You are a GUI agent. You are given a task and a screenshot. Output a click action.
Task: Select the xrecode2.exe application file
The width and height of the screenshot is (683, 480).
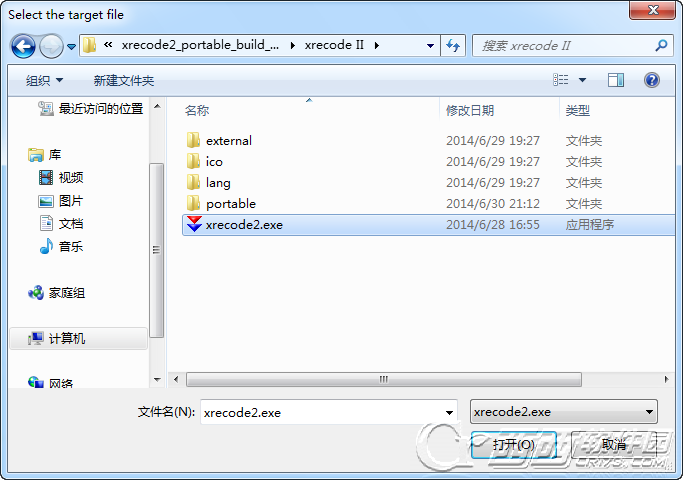coord(429,225)
